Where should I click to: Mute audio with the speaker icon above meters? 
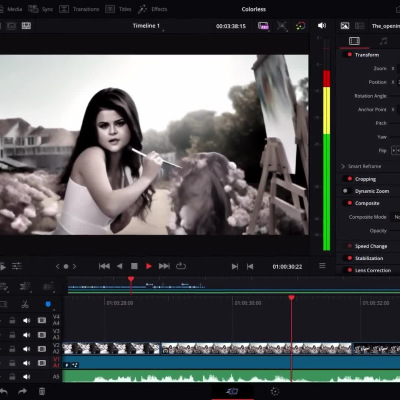322,26
